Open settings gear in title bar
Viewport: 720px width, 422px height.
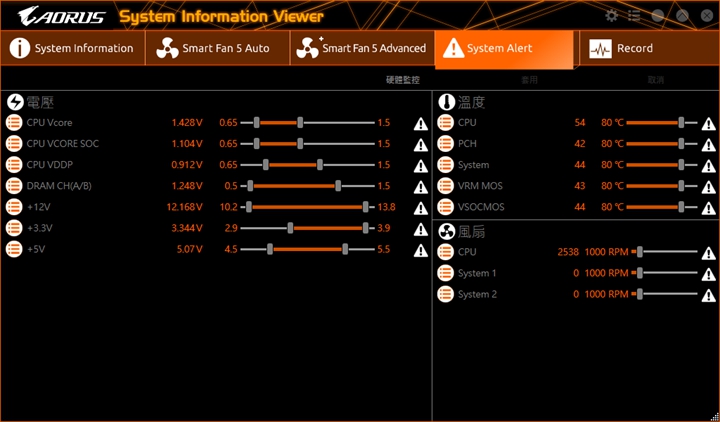[x=611, y=16]
